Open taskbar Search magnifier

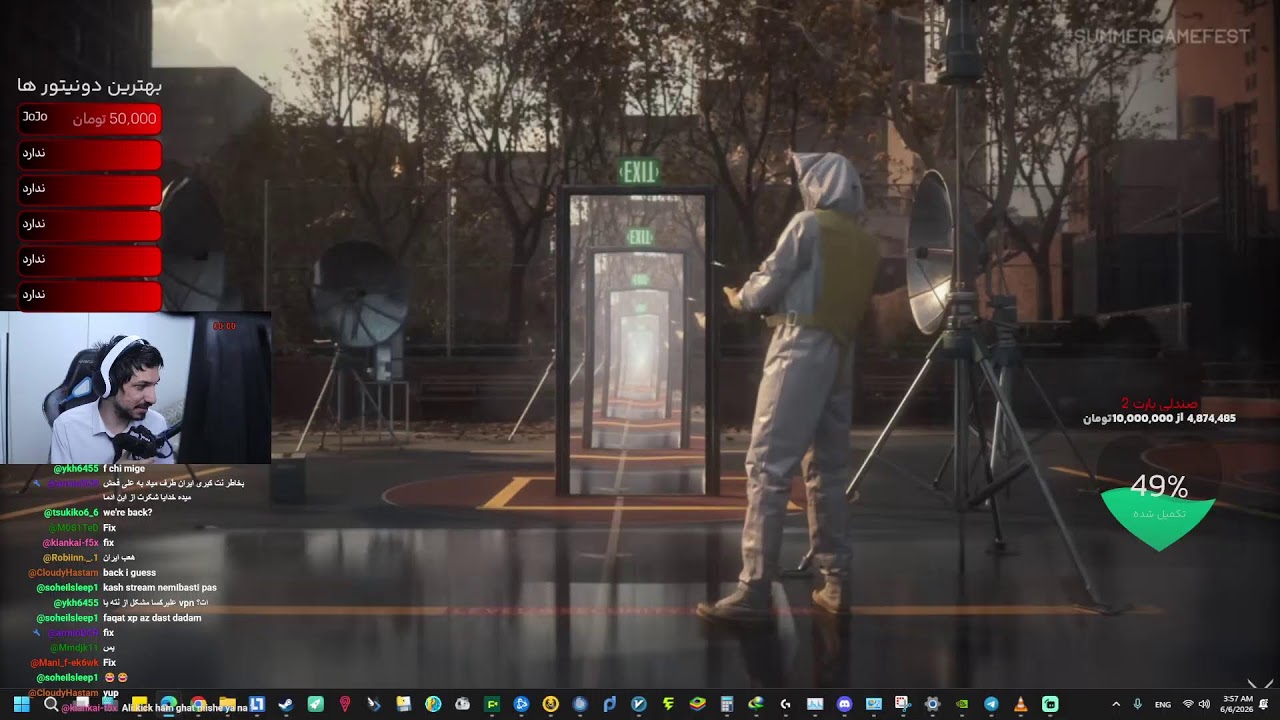pyautogui.click(x=51, y=704)
